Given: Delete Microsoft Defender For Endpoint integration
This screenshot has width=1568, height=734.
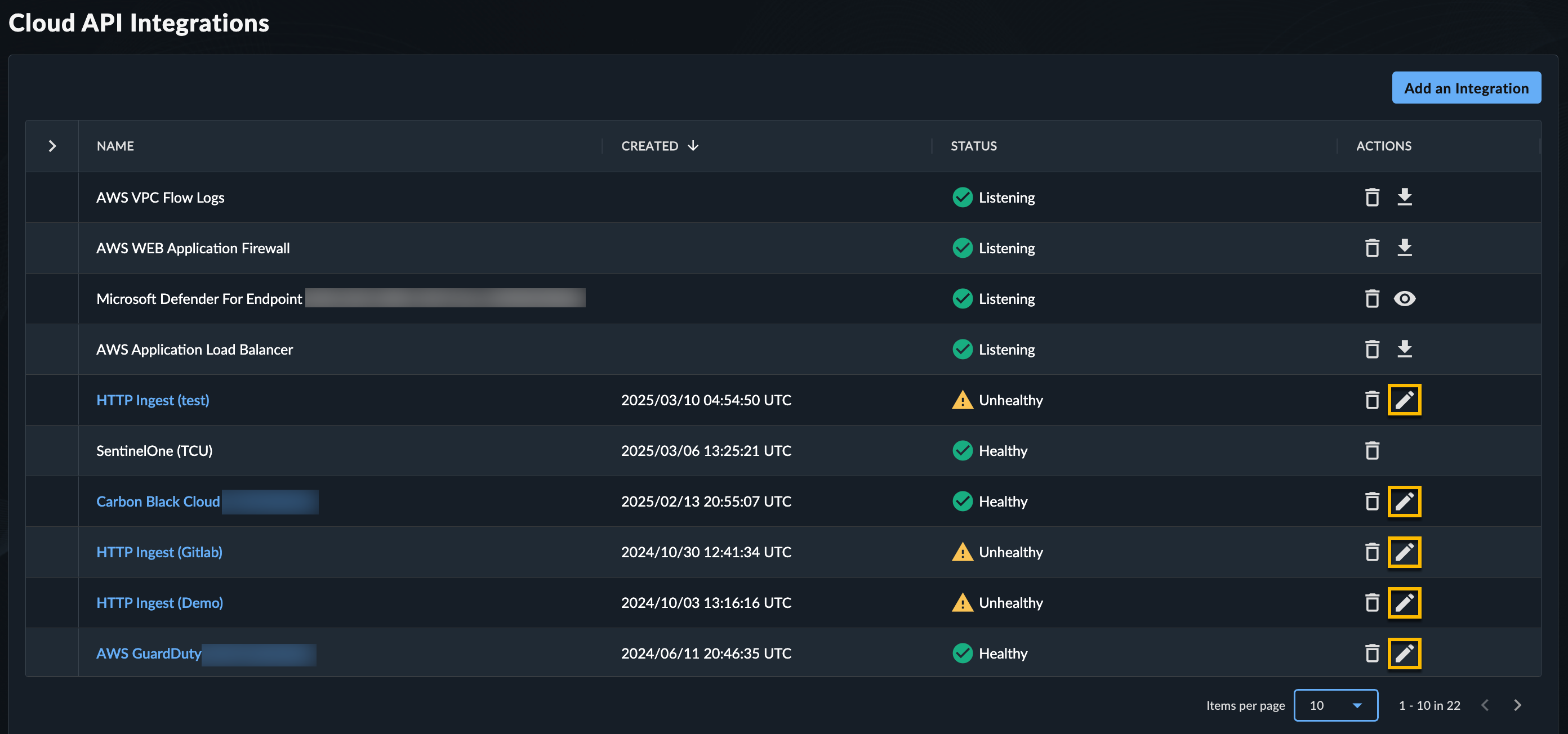Looking at the screenshot, I should tap(1372, 298).
